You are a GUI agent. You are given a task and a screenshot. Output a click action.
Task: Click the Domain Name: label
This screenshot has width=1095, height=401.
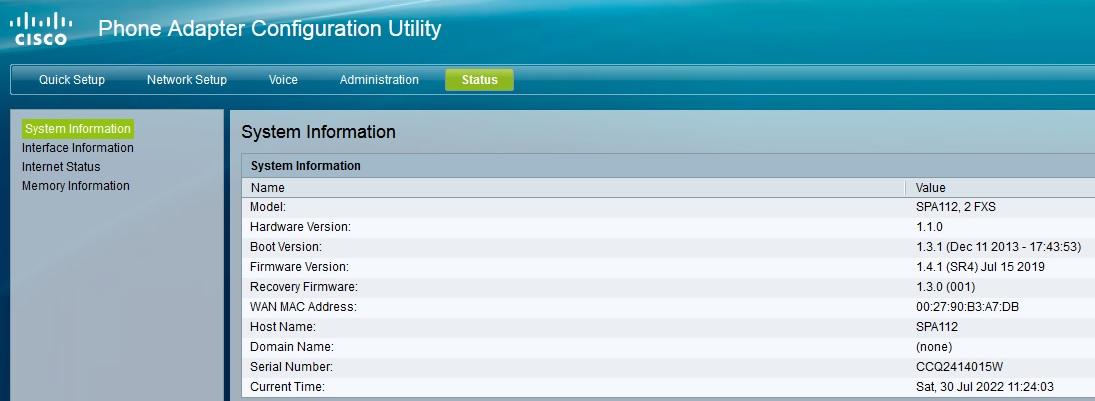(x=292, y=347)
